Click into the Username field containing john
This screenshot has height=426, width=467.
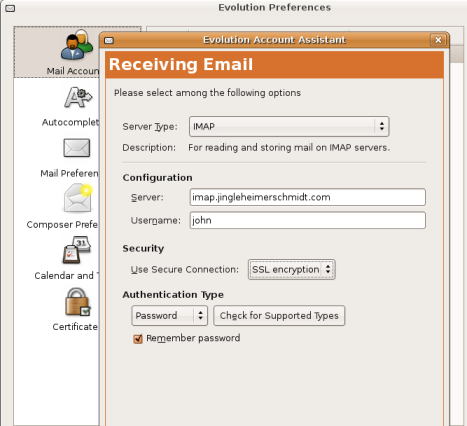tap(308, 220)
